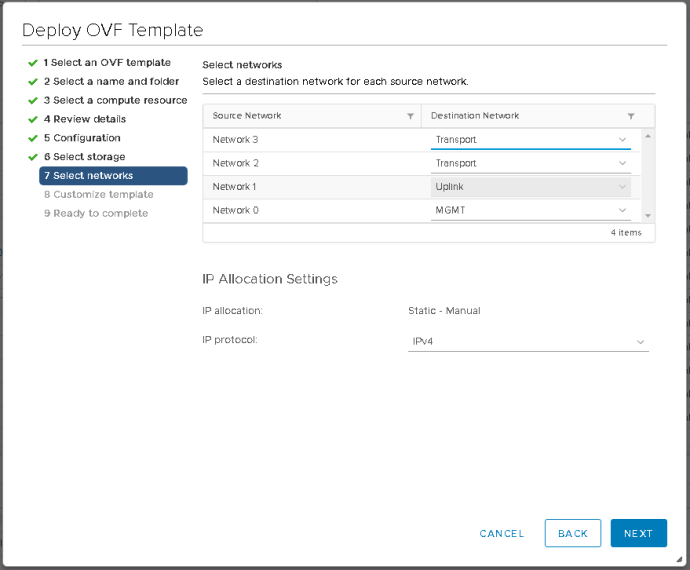Go to step 2 Select a name and folder
This screenshot has width=690, height=570.
point(111,81)
